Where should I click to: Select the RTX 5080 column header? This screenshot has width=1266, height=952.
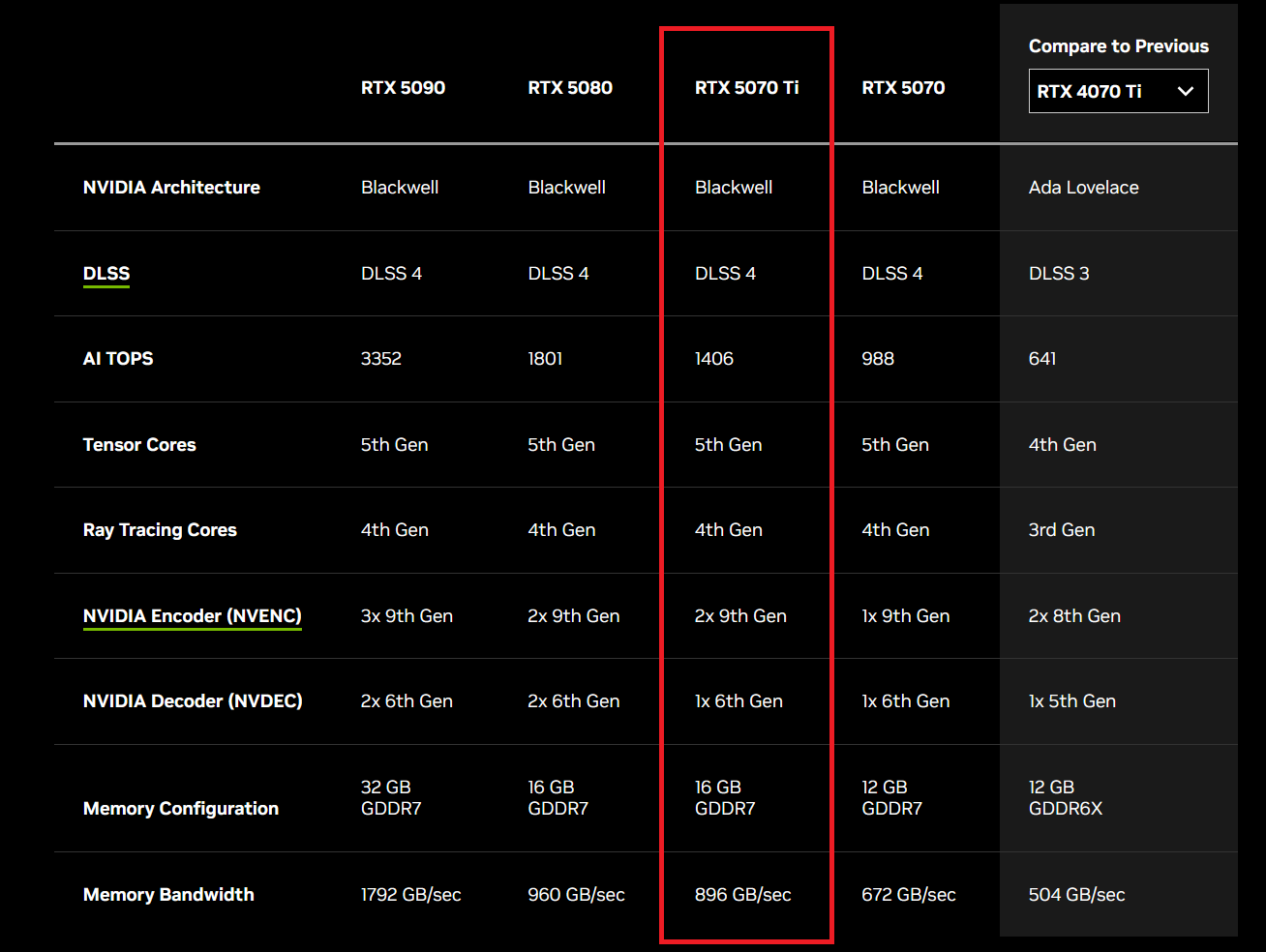(x=570, y=88)
